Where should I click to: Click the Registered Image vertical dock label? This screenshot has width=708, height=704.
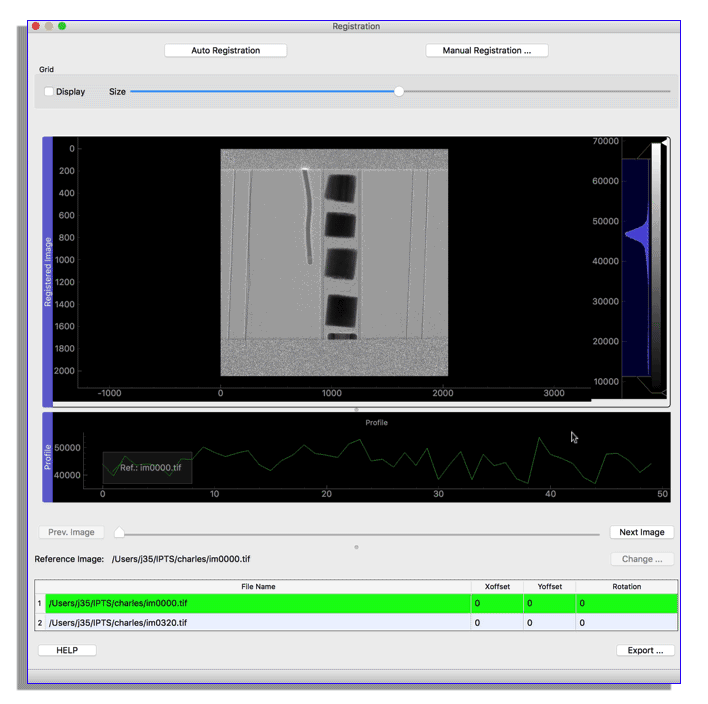pyautogui.click(x=47, y=271)
